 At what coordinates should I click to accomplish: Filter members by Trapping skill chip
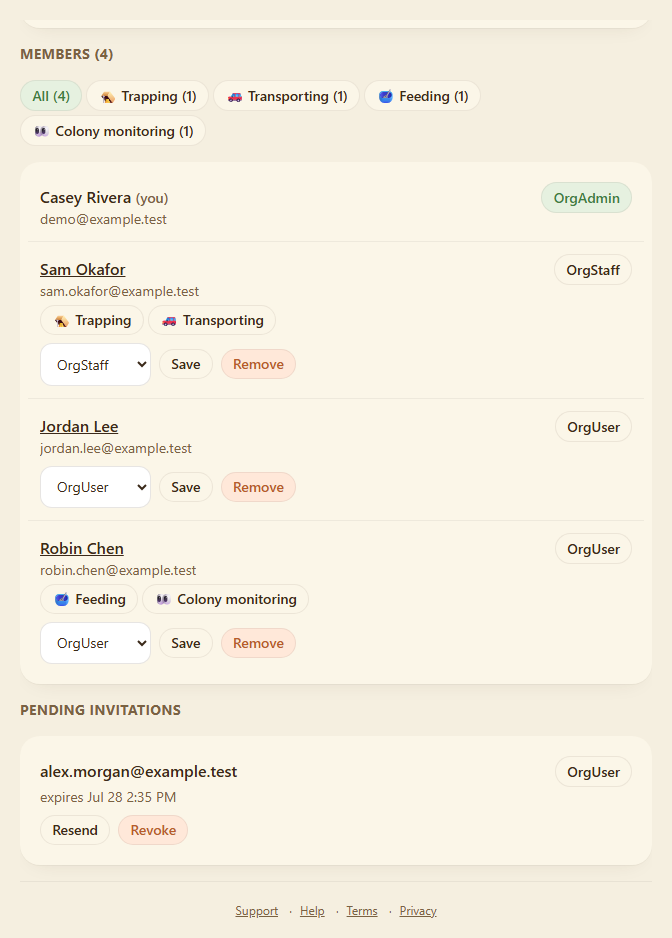[147, 96]
